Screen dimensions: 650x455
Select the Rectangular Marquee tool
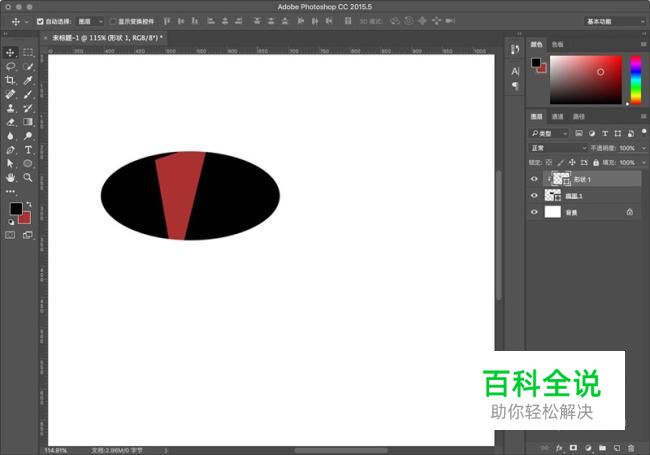pos(28,52)
